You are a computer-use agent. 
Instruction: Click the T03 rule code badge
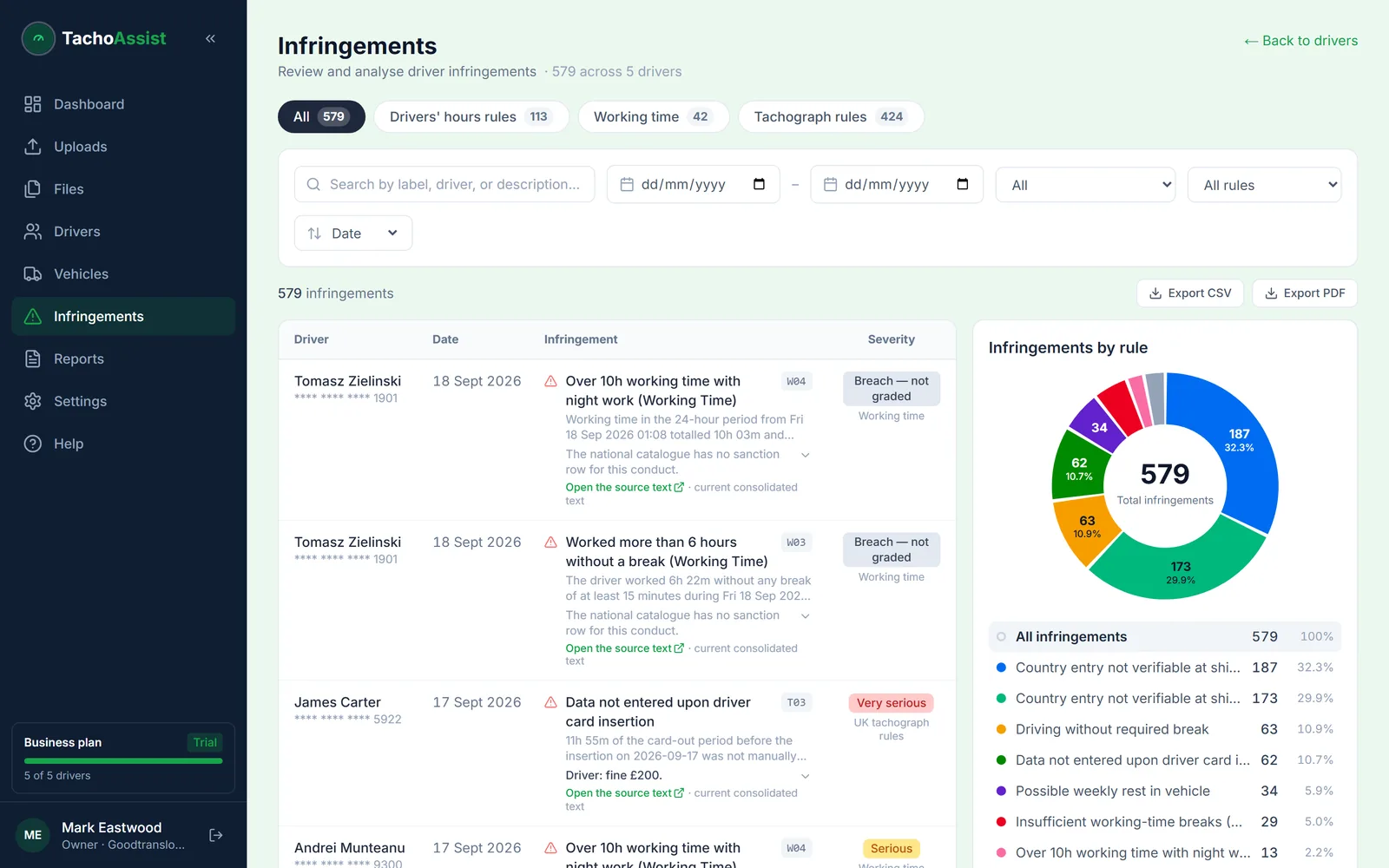(796, 703)
